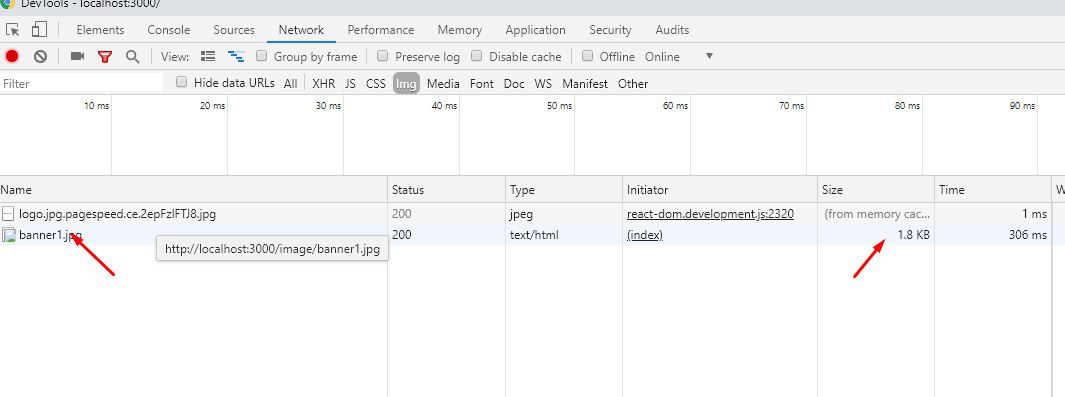Enable the Group by frame checkbox

(x=261, y=56)
